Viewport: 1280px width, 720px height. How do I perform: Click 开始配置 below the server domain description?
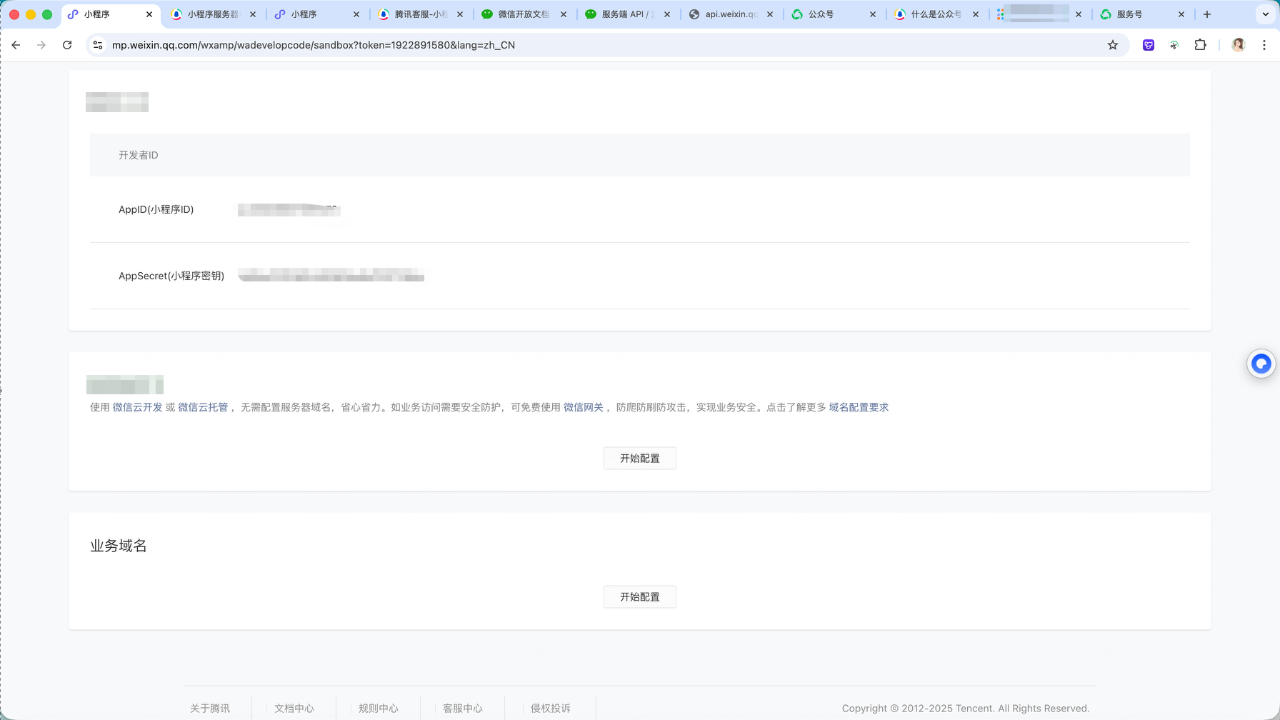pos(640,458)
